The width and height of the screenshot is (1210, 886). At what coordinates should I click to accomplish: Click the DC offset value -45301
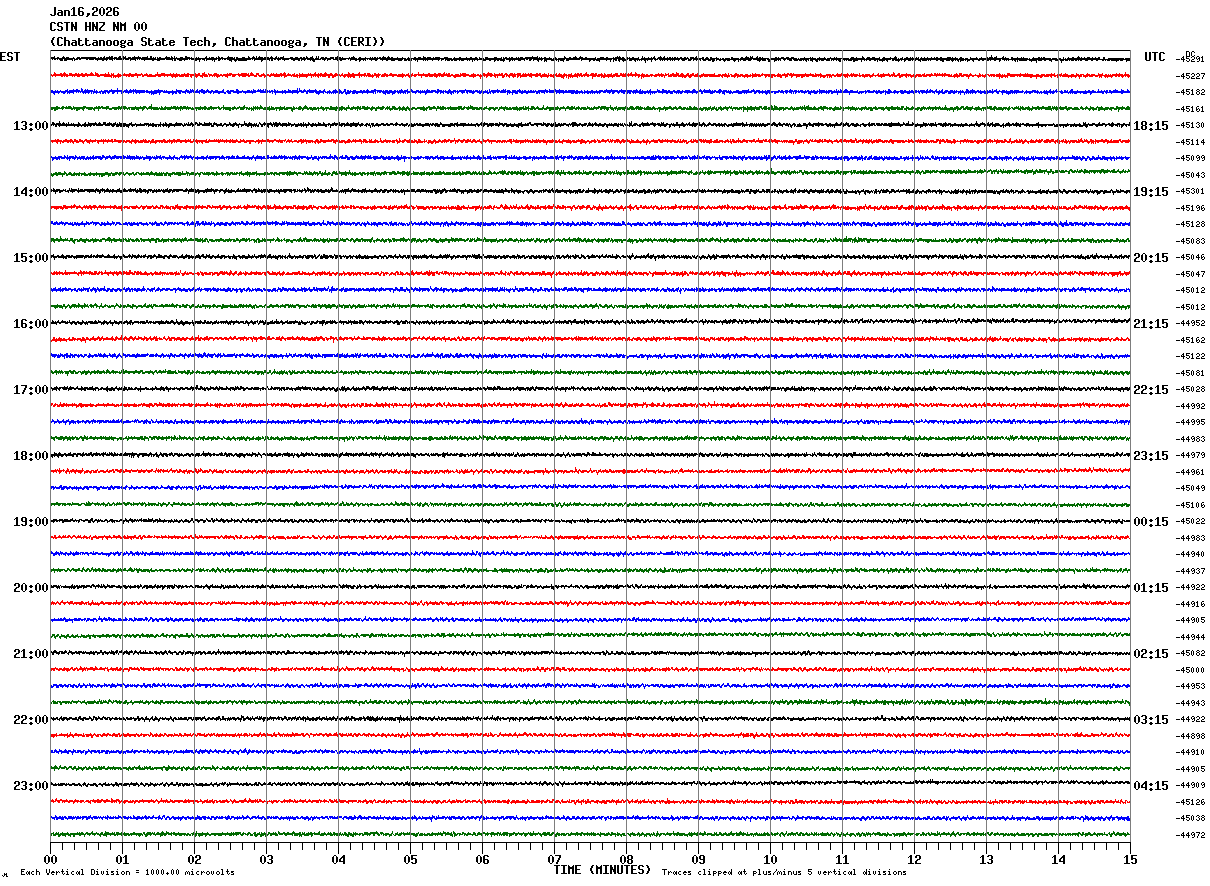pos(1190,191)
